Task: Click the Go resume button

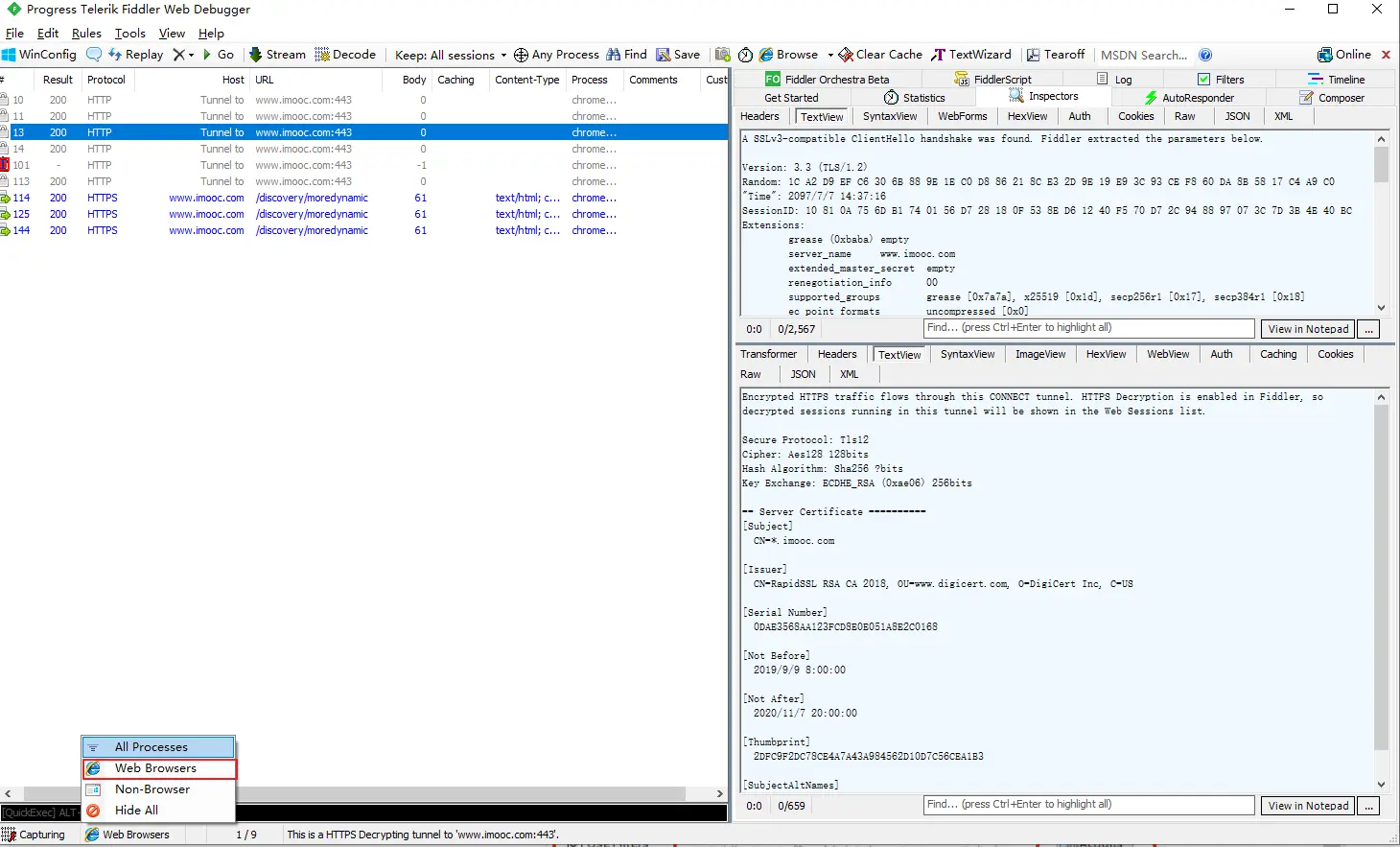Action: tap(219, 55)
